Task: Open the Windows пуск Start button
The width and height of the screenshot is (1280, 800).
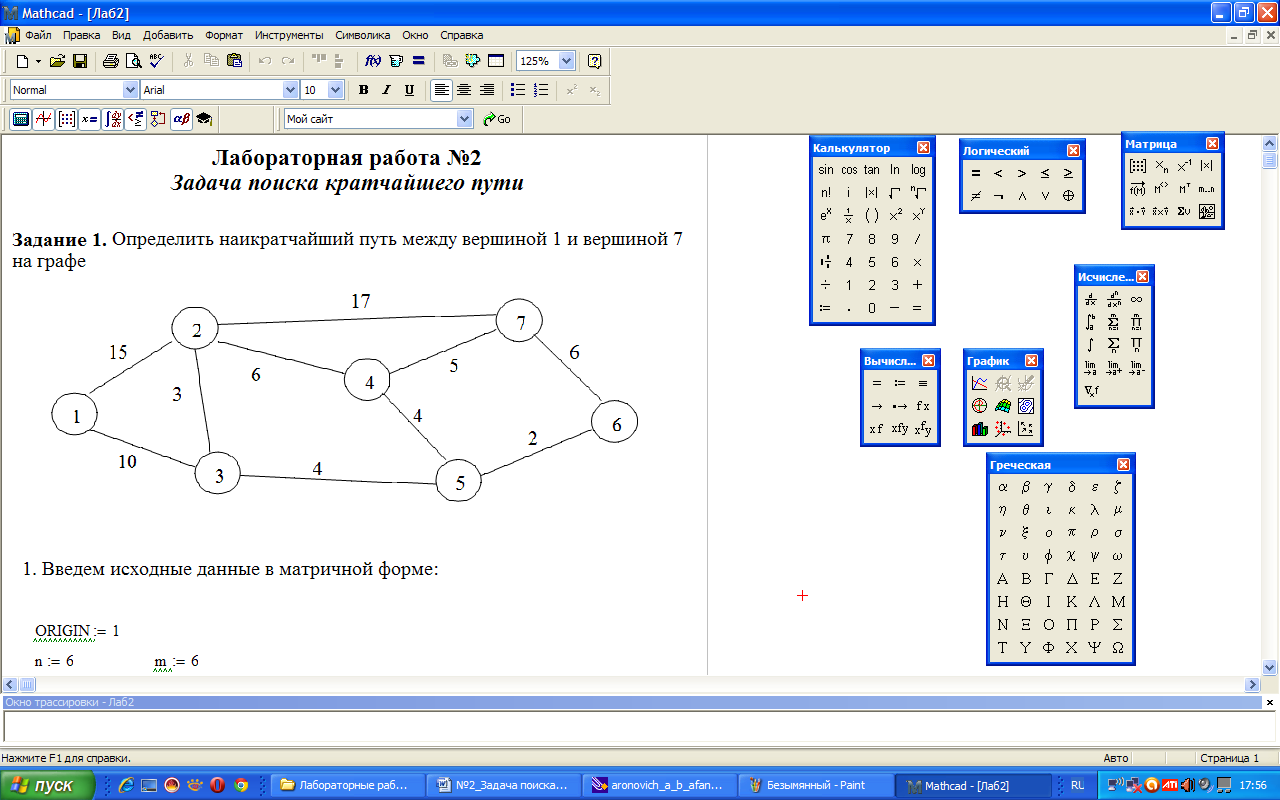Action: pos(48,785)
